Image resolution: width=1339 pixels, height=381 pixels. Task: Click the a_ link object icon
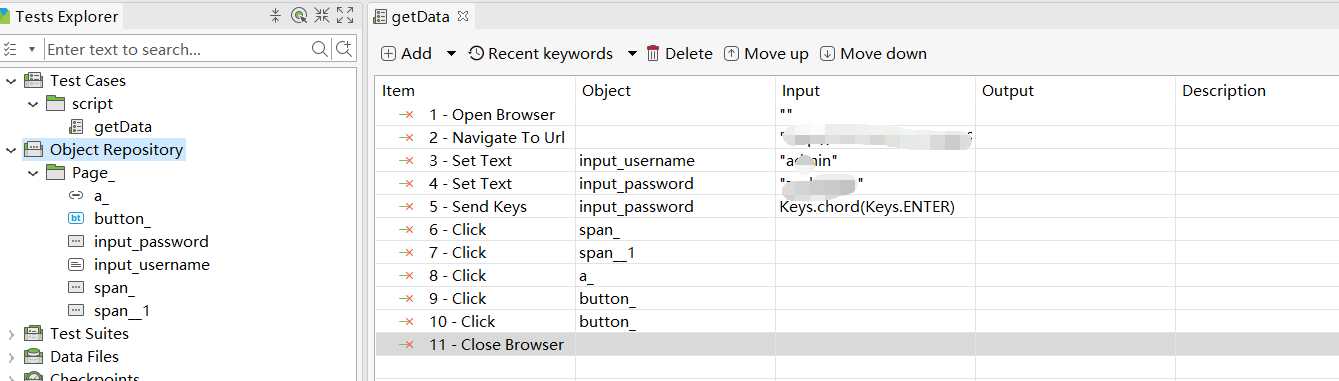click(x=76, y=195)
